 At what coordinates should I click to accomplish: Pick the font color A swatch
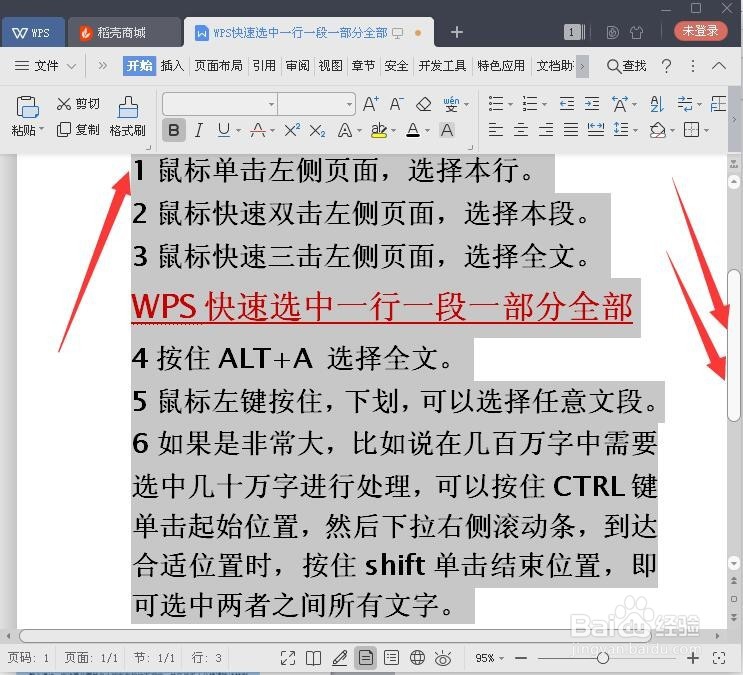click(x=413, y=130)
